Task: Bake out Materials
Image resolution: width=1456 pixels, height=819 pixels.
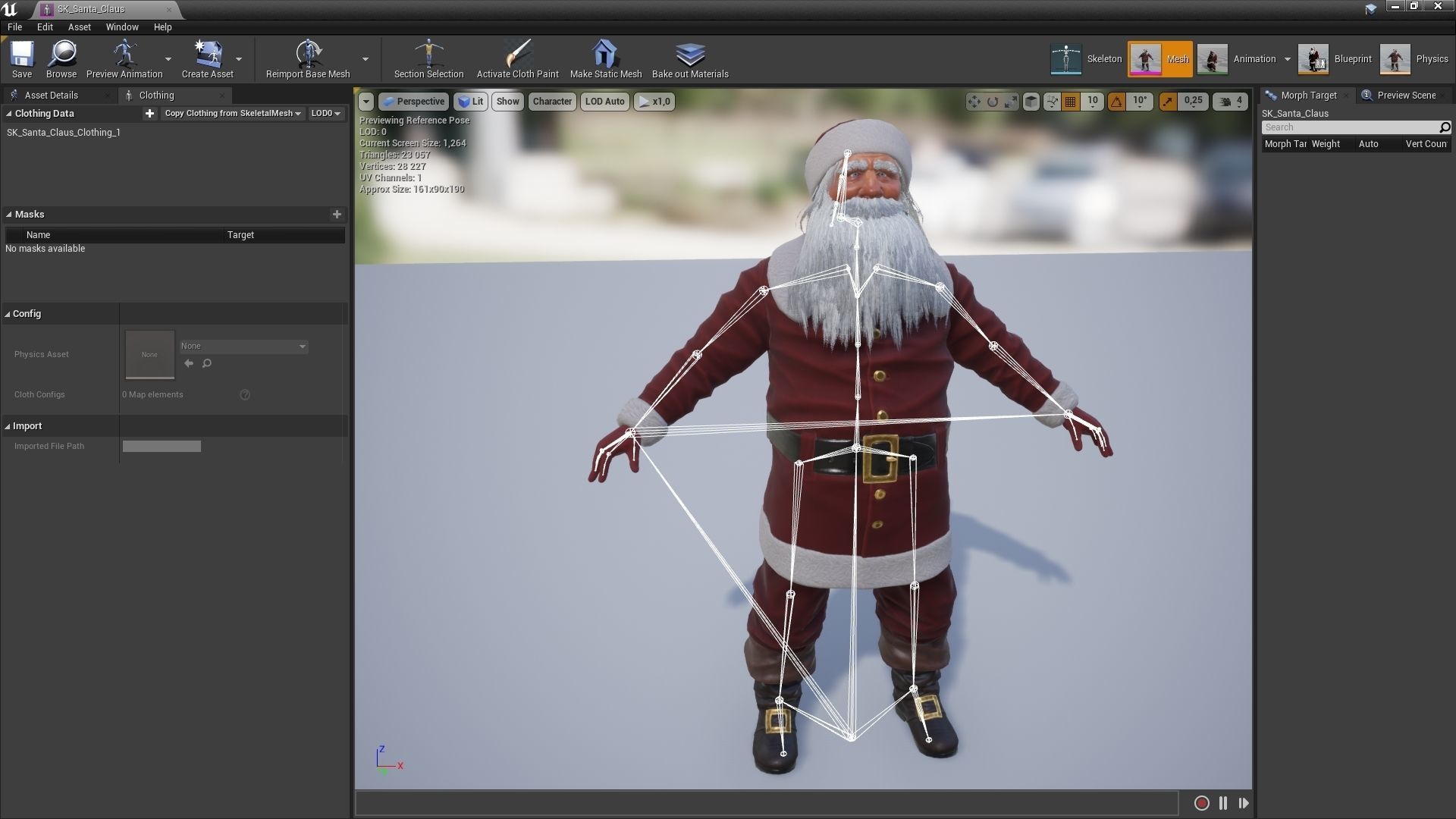Action: click(690, 59)
